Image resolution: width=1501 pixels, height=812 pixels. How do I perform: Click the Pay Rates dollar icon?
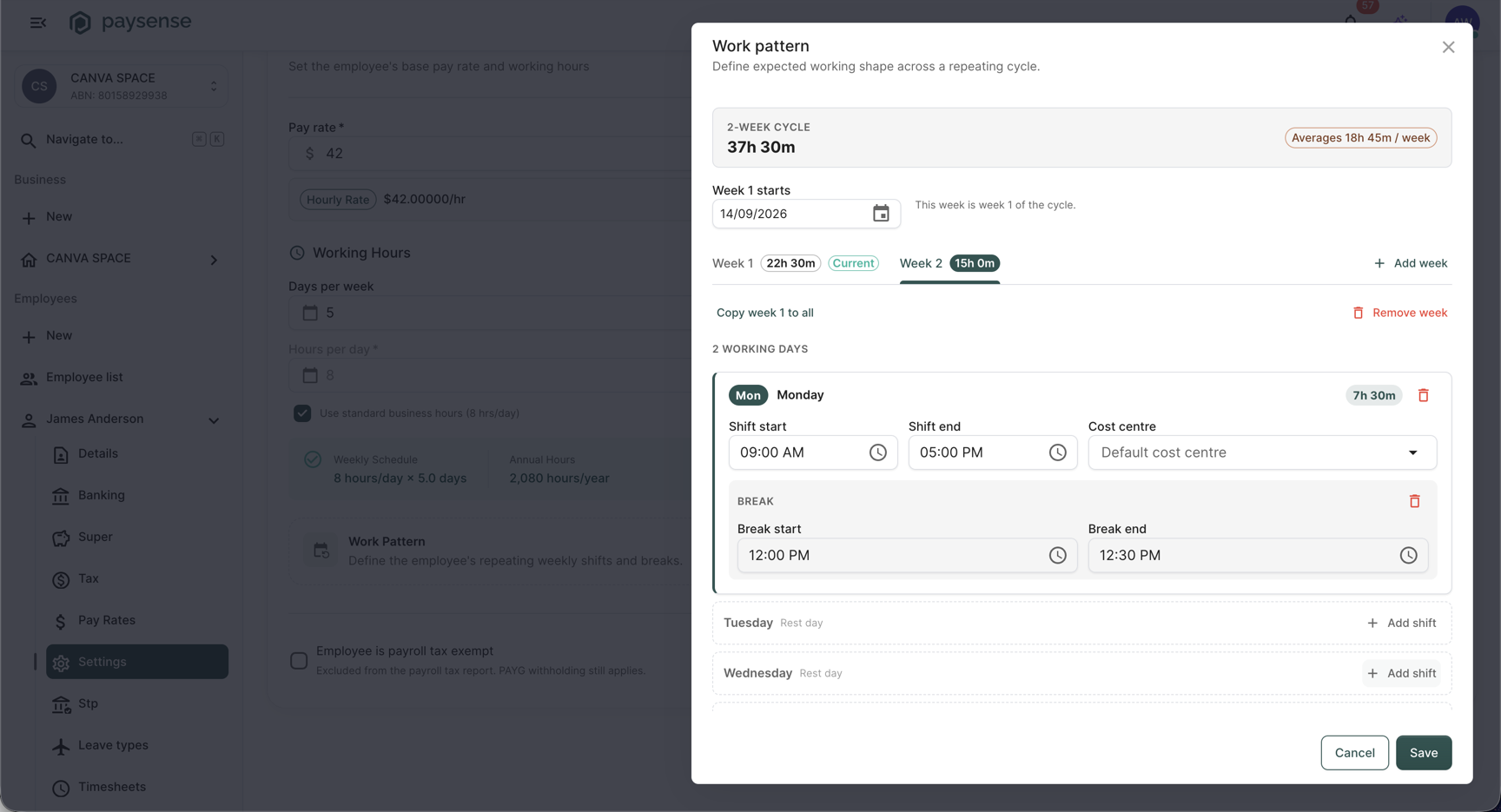pyautogui.click(x=61, y=621)
